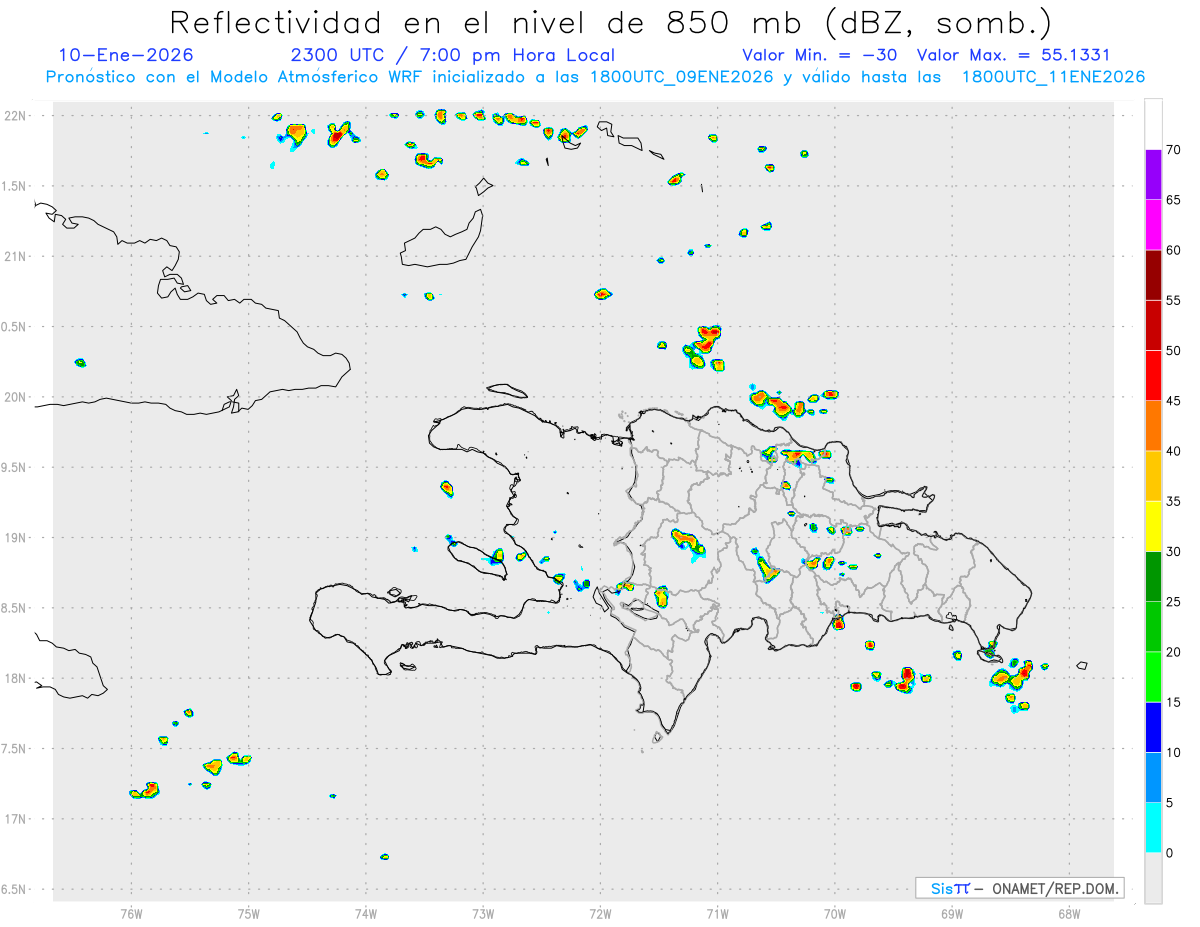The width and height of the screenshot is (1200, 927).
Task: Click the latitude axis label "20N"
Action: [x=16, y=397]
